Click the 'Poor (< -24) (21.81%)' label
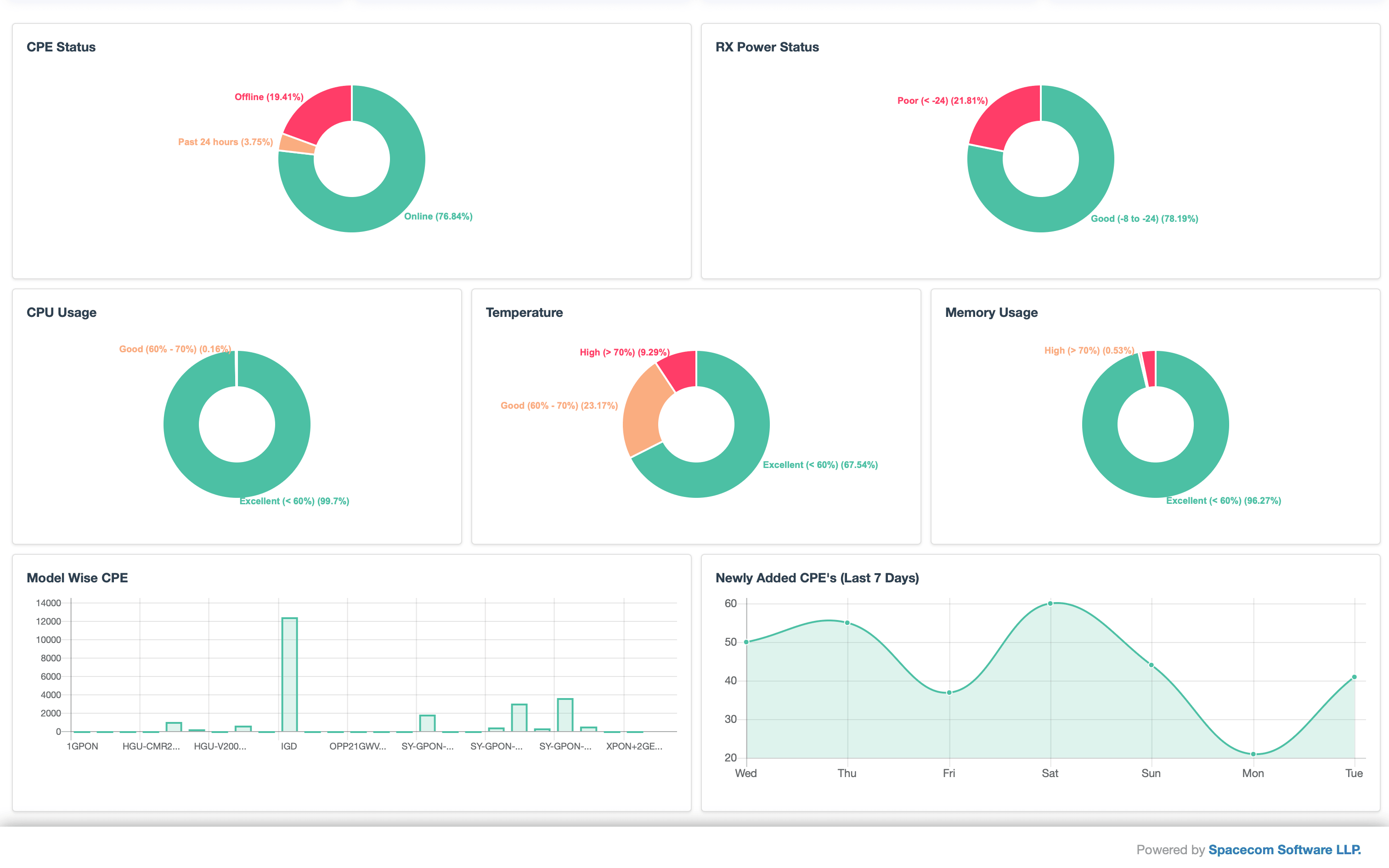 943,101
